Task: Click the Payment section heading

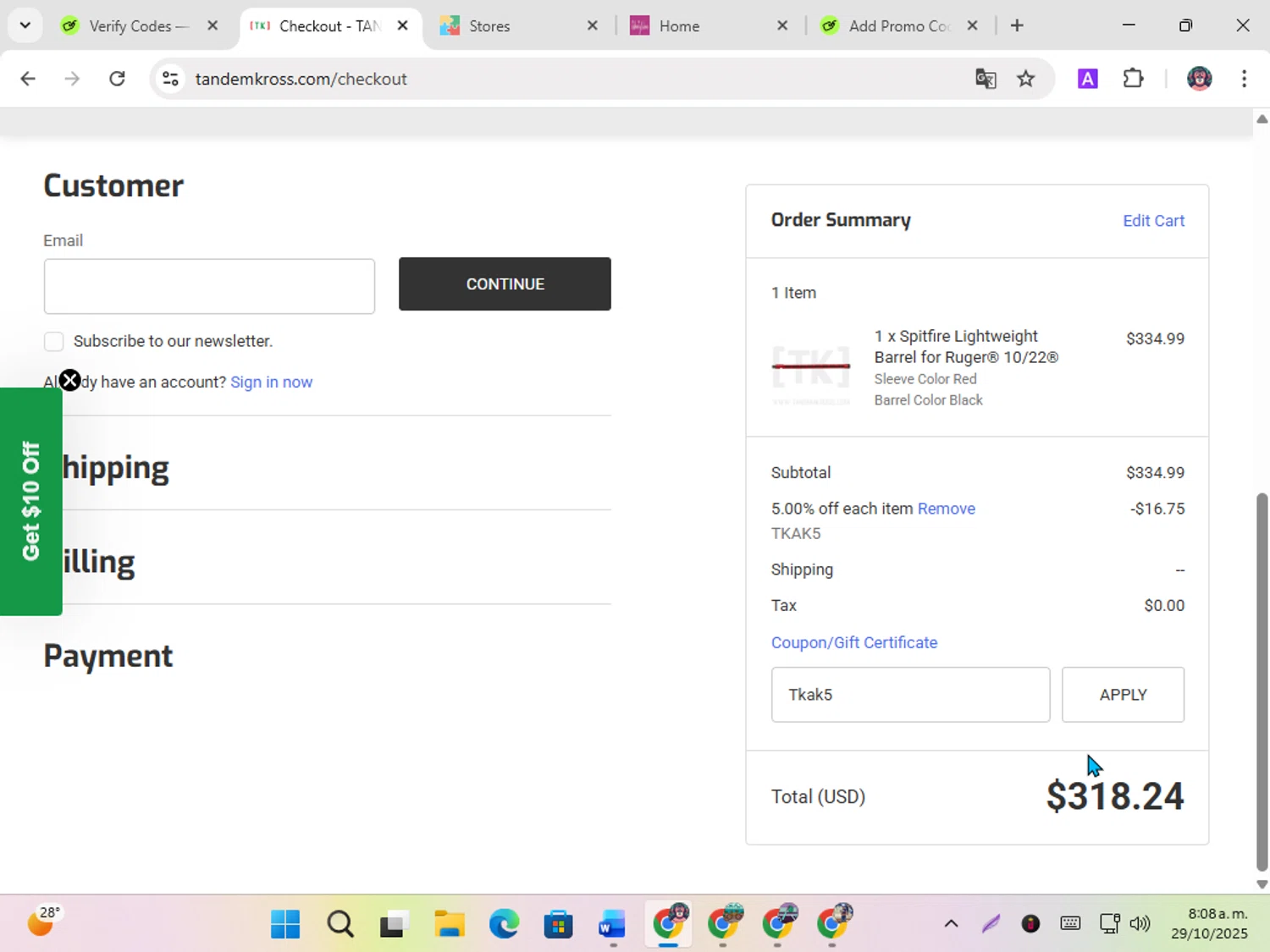Action: pyautogui.click(x=108, y=656)
